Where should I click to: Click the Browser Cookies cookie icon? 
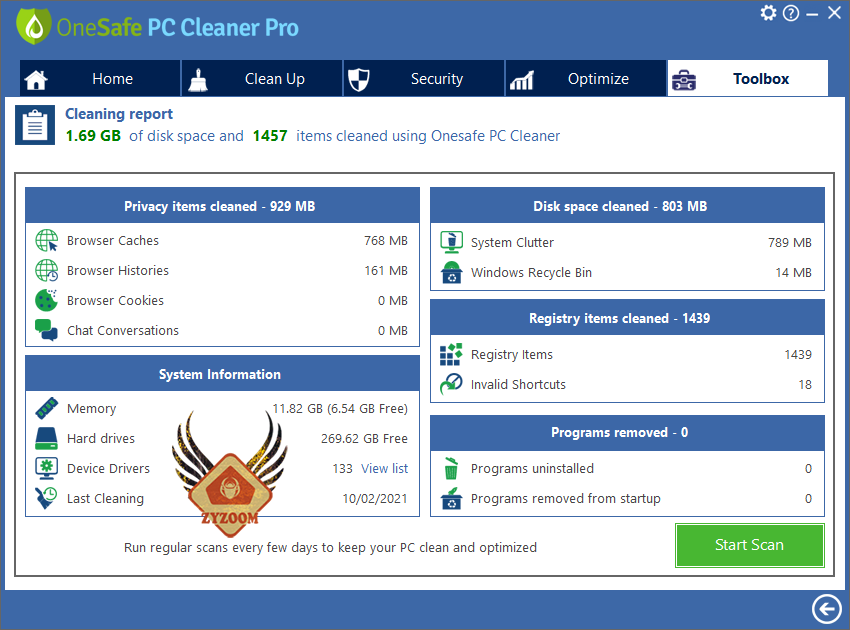(47, 300)
